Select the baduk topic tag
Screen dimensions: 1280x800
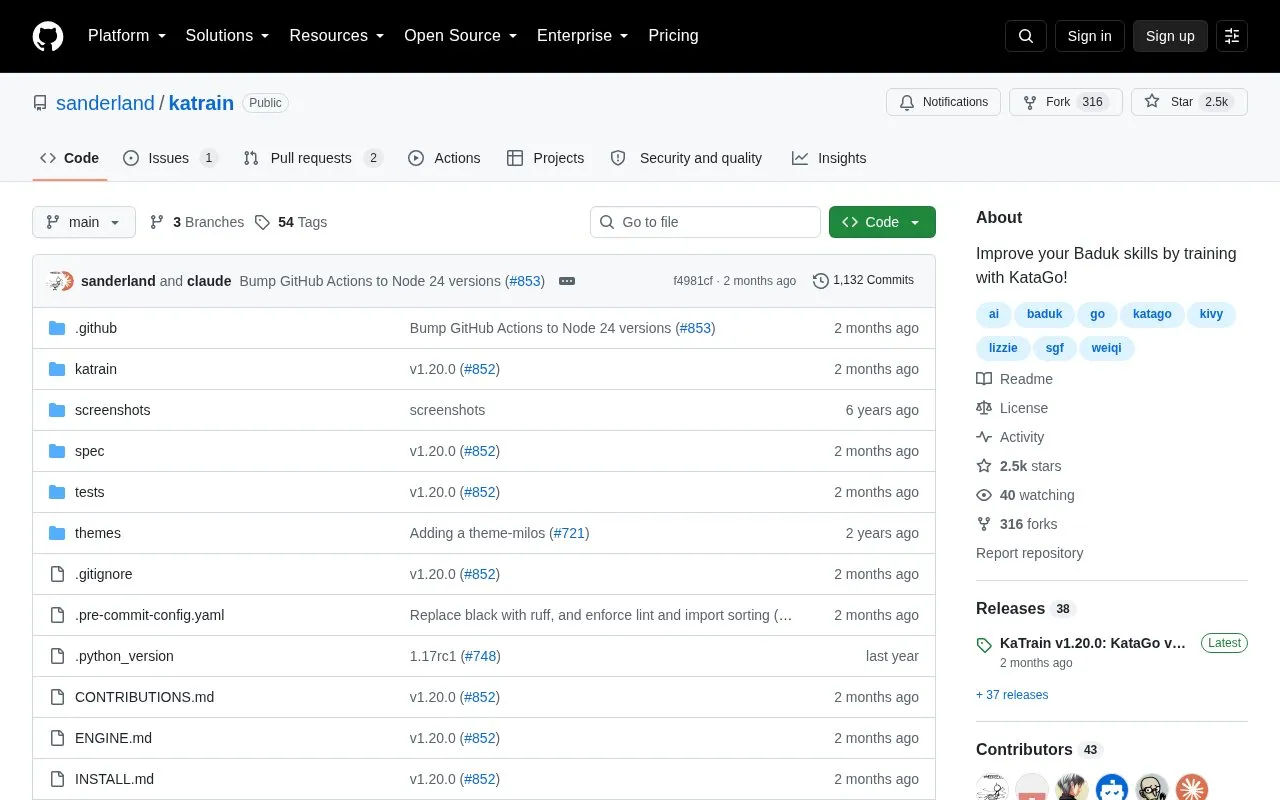click(1045, 314)
